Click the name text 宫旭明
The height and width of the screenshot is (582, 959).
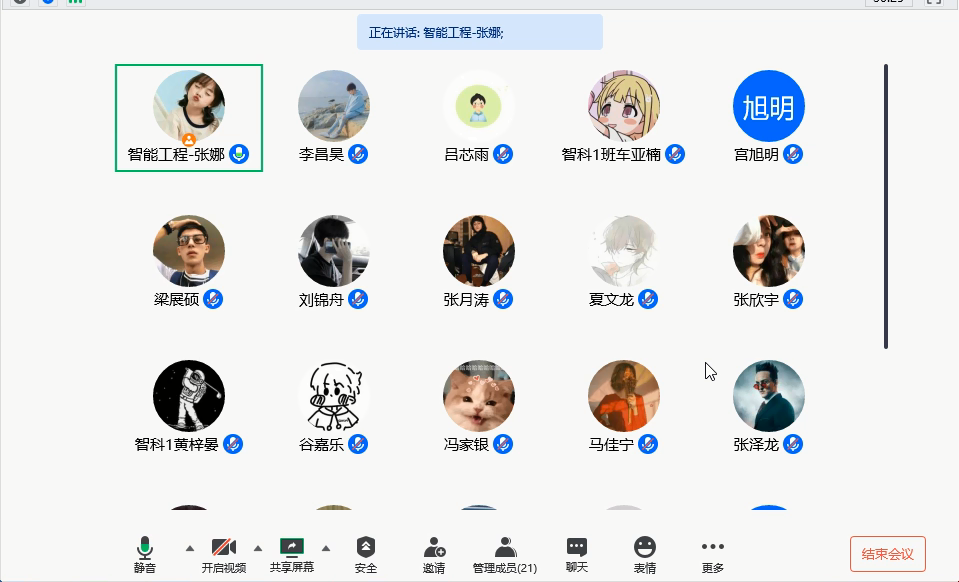tap(757, 155)
